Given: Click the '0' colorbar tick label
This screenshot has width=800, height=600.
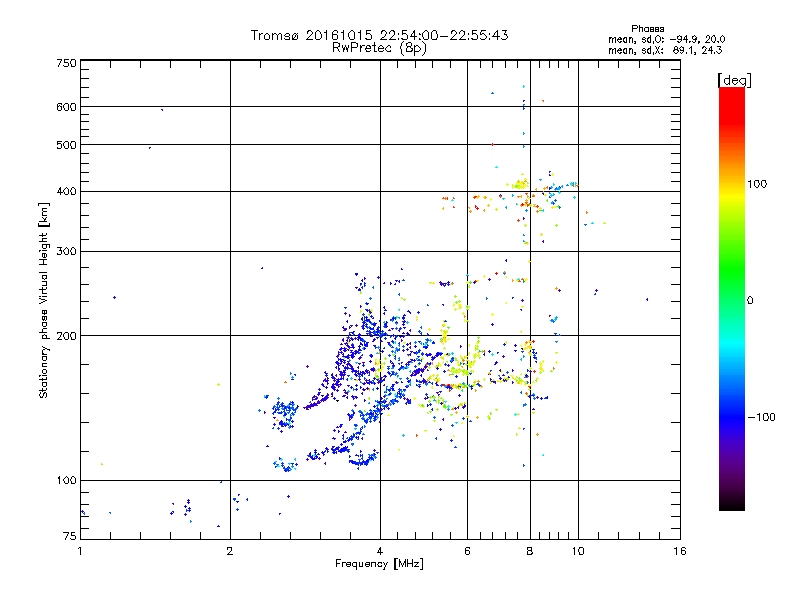Looking at the screenshot, I should 750,301.
